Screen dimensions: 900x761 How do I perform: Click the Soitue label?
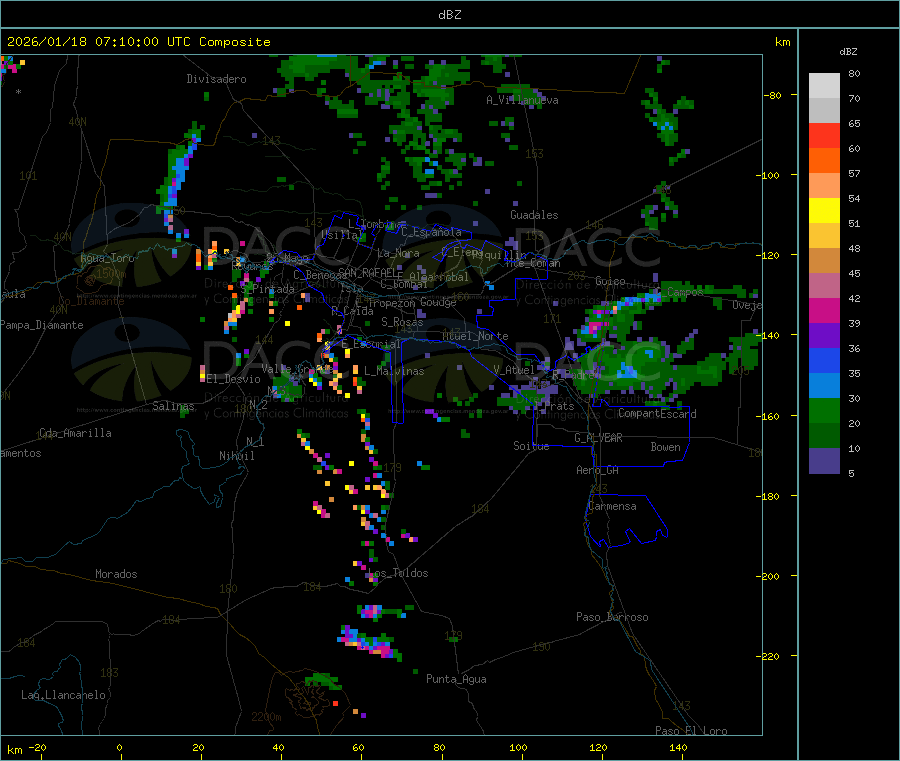tap(531, 446)
